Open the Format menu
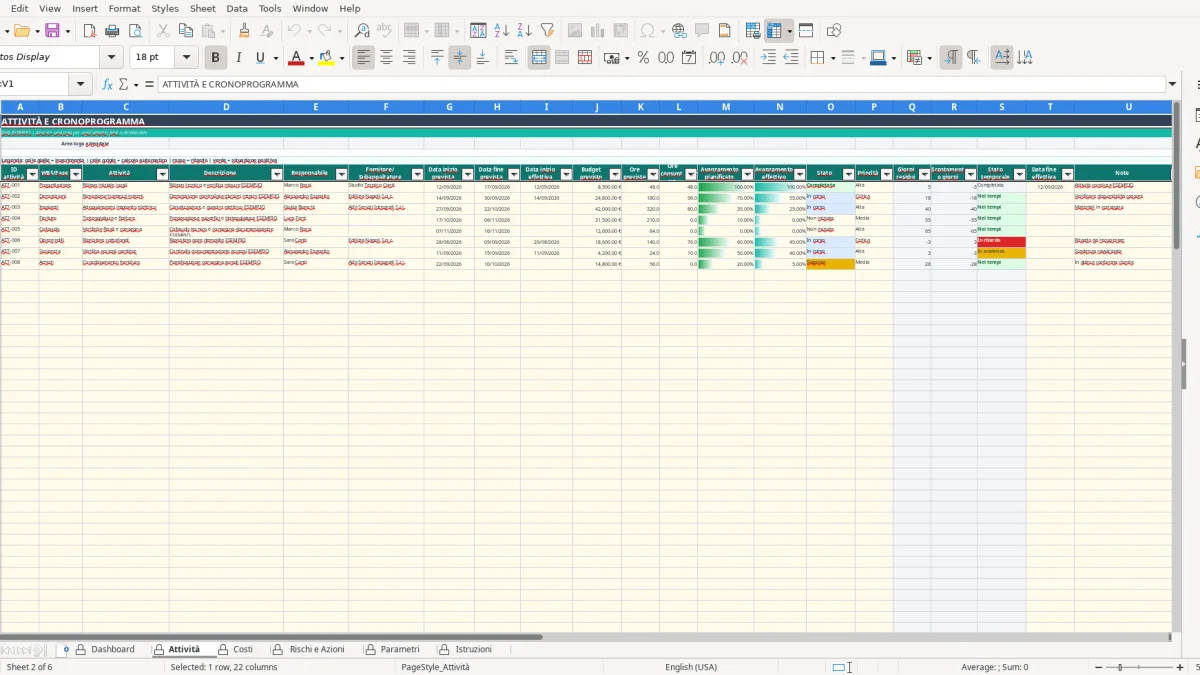This screenshot has height=675, width=1200. pyautogui.click(x=124, y=8)
